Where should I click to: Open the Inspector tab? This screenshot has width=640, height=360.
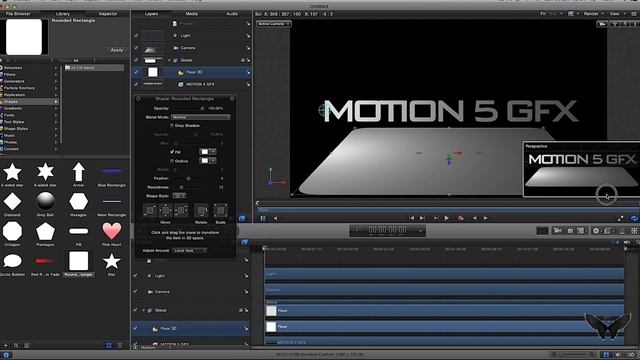(108, 14)
